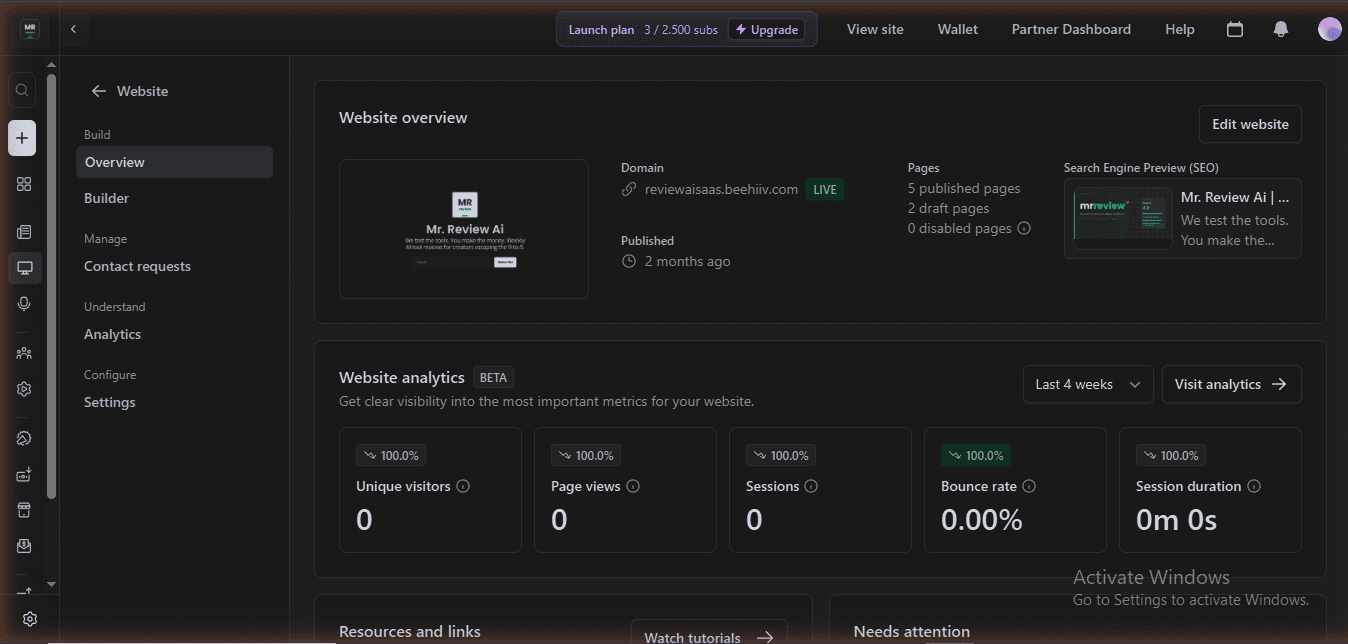Expand the Last 4 weeks dropdown
The width and height of the screenshot is (1348, 644).
(1088, 384)
